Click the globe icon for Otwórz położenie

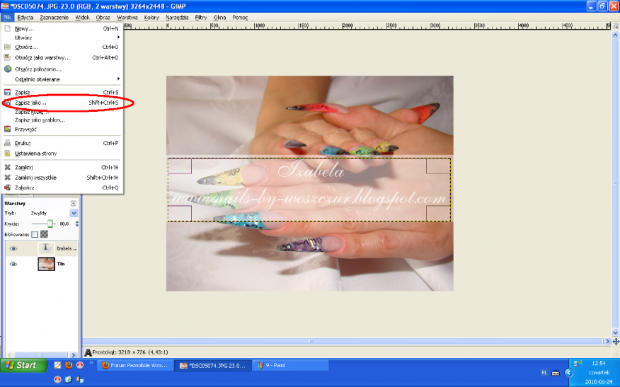tap(8, 69)
